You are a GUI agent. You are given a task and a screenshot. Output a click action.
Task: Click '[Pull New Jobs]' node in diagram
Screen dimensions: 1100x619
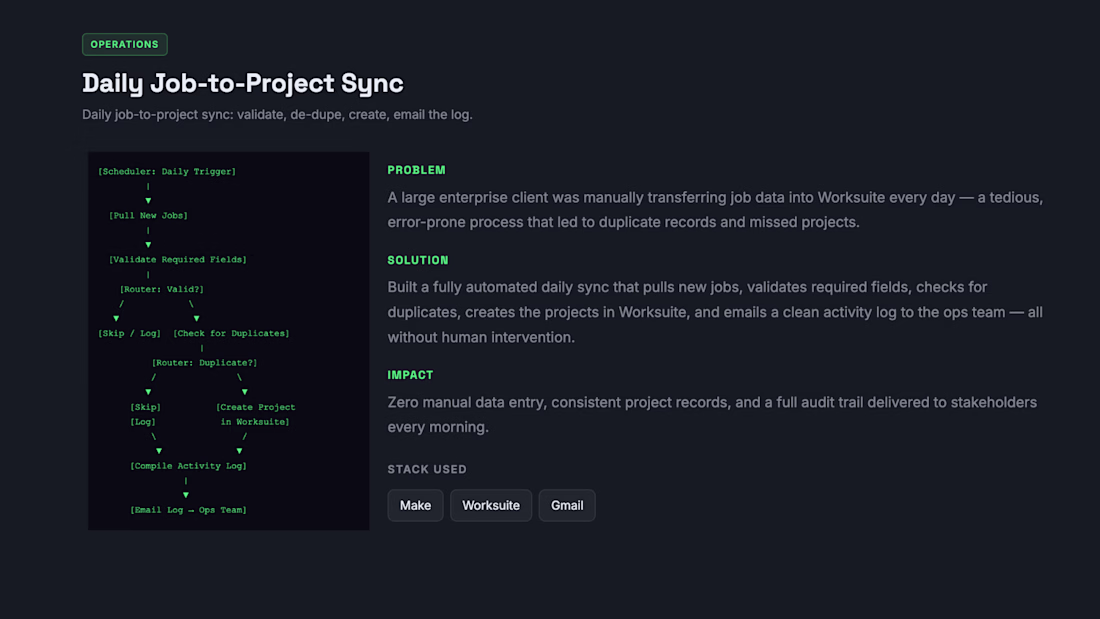click(x=148, y=215)
